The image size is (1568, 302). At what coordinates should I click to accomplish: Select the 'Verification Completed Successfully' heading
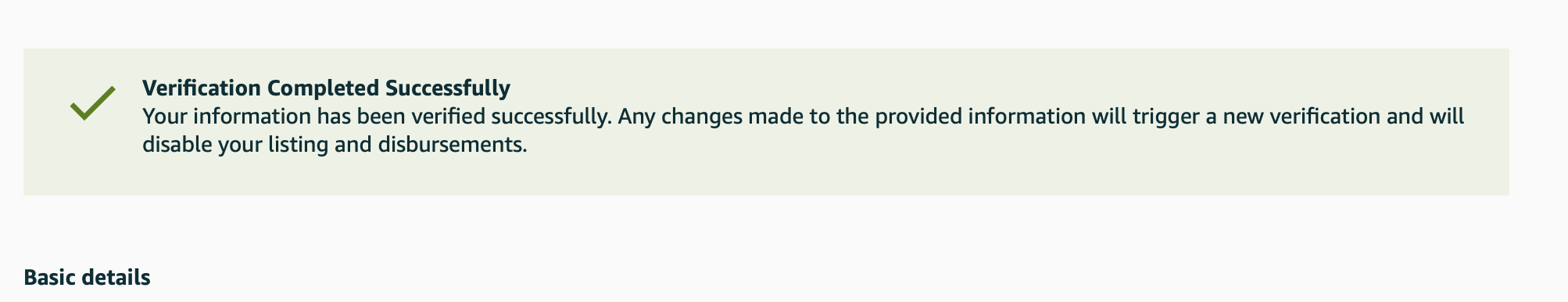pos(326,88)
